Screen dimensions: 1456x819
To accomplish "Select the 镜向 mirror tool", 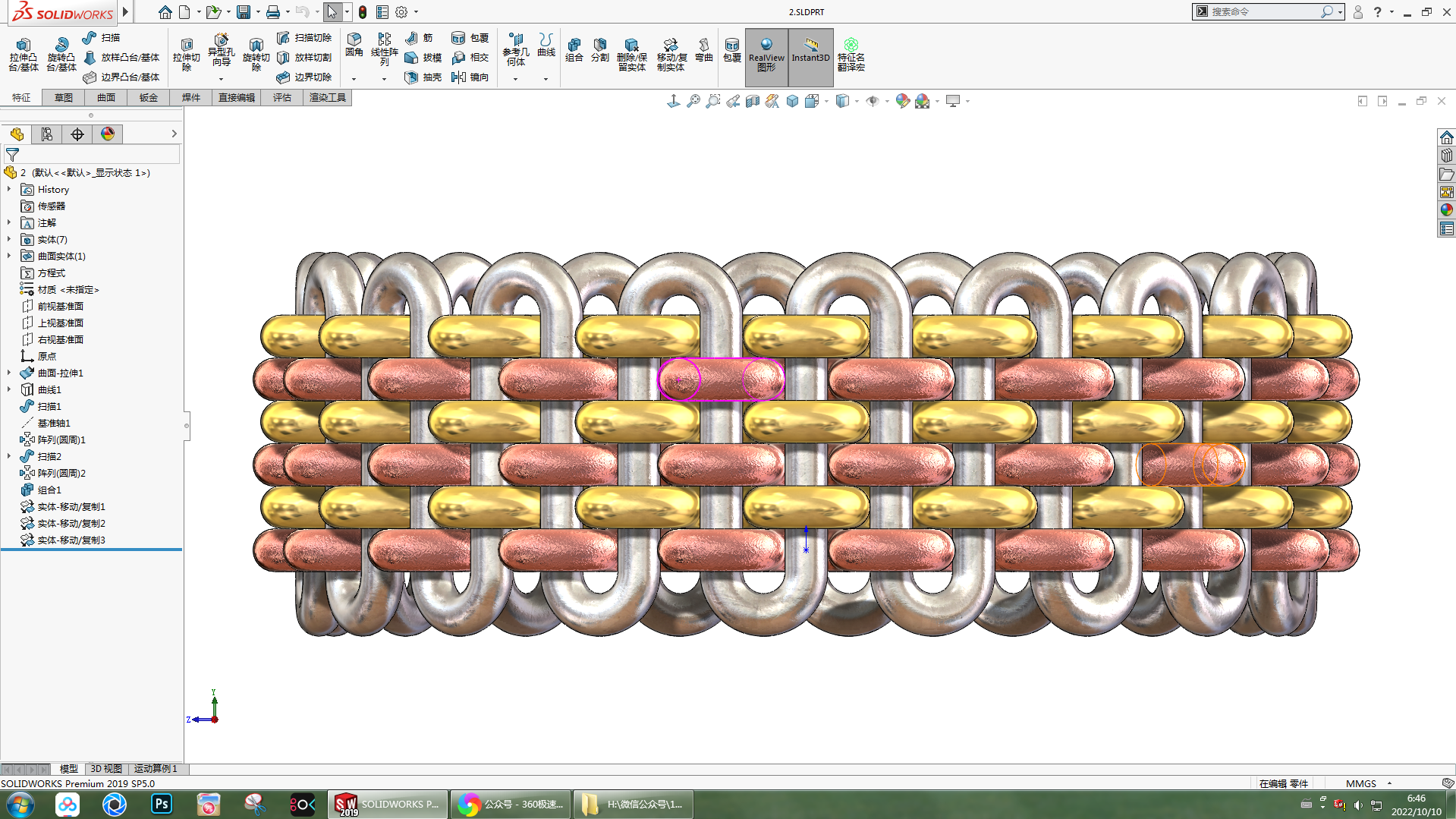I will point(470,77).
